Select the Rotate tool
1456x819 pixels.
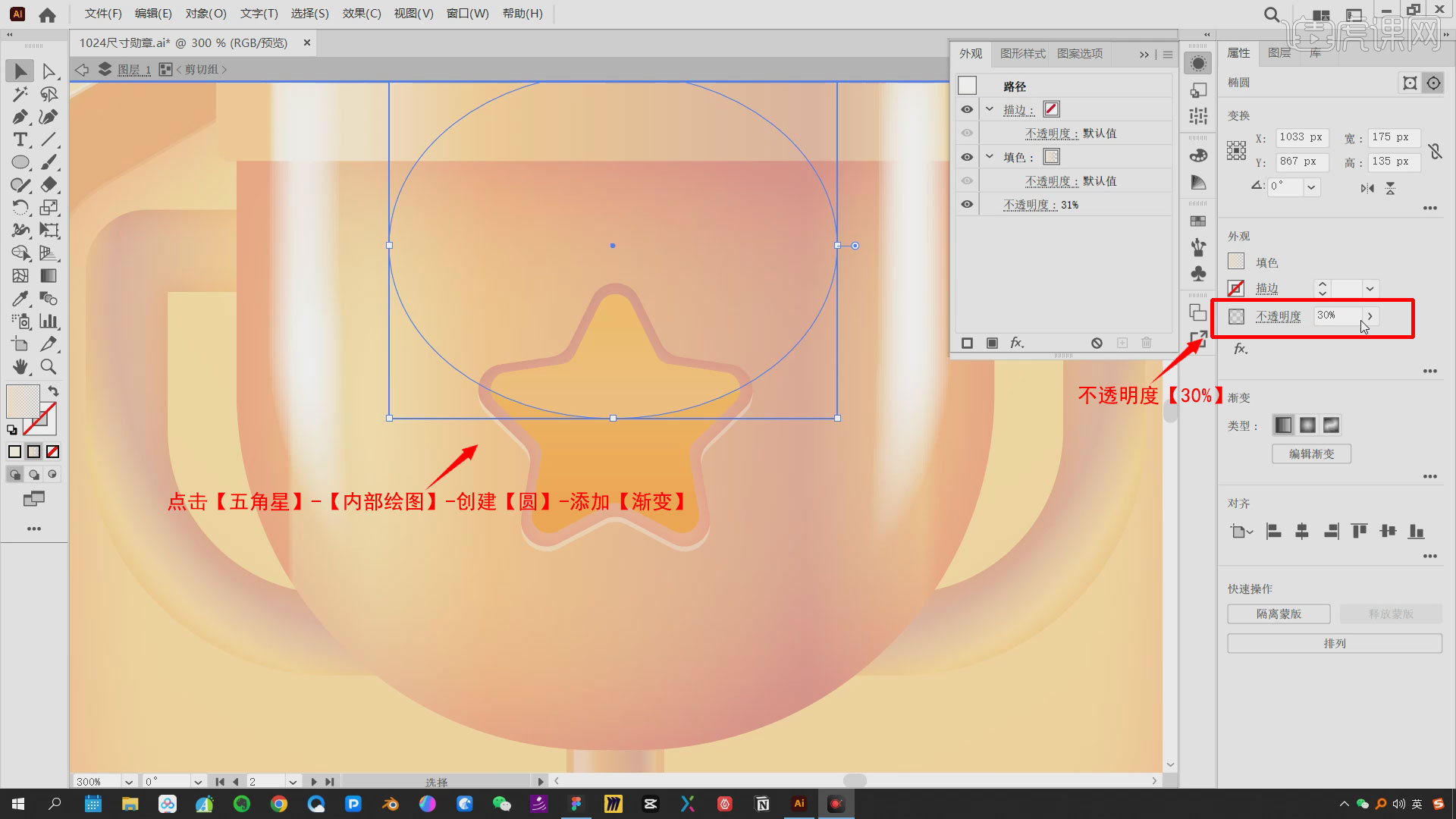tap(20, 208)
